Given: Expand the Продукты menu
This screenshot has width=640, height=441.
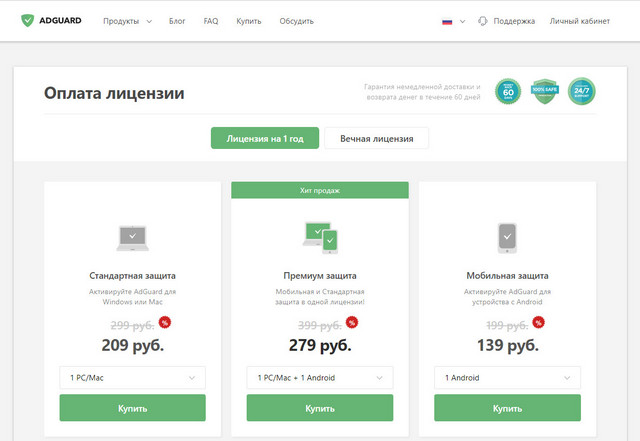Looking at the screenshot, I should coord(128,21).
